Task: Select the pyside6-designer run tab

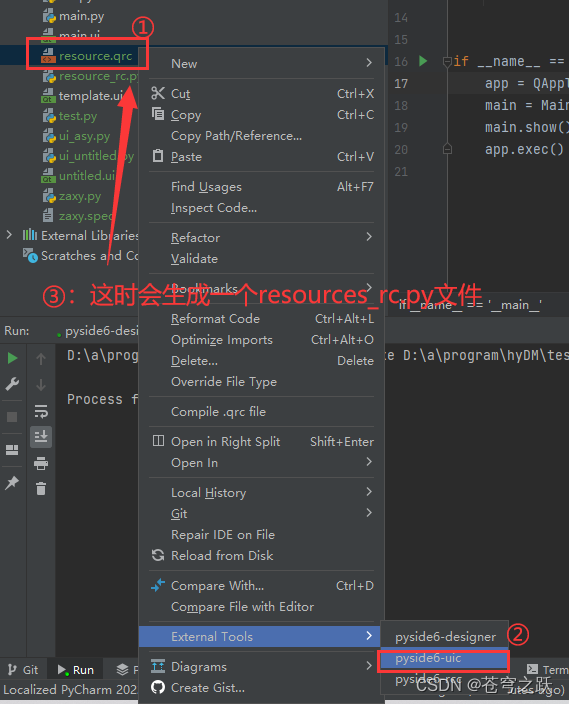Action: (x=97, y=331)
